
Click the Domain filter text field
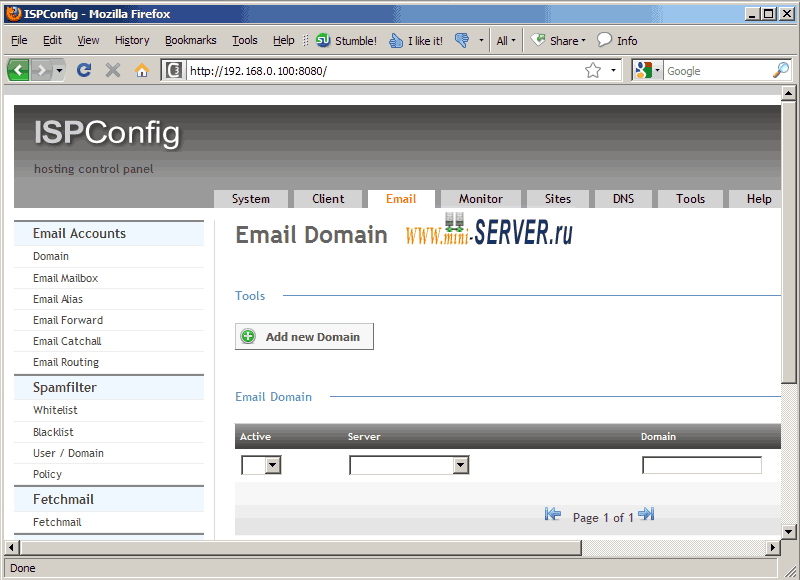pyautogui.click(x=702, y=465)
